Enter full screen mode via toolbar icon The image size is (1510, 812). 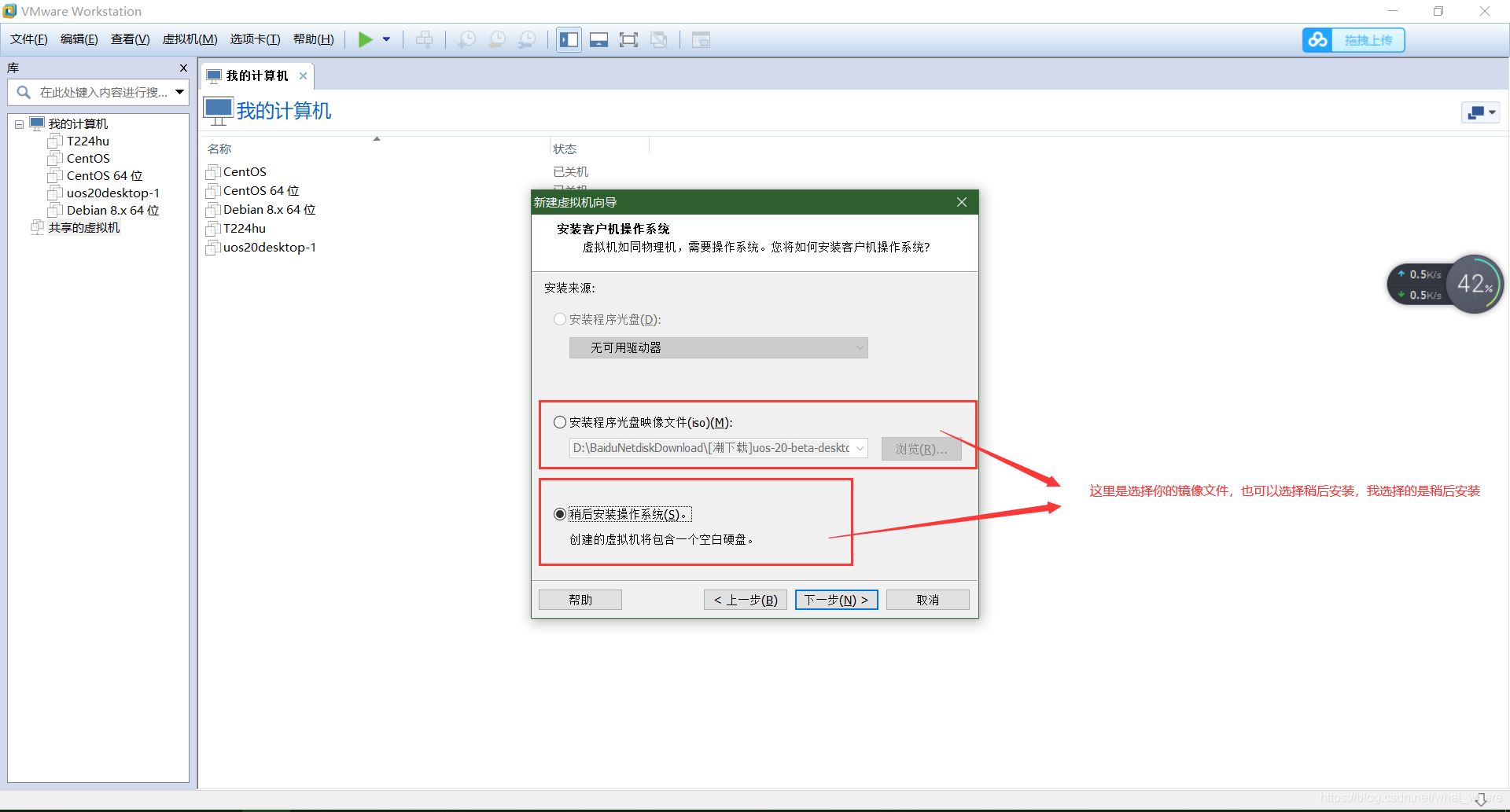coord(628,39)
